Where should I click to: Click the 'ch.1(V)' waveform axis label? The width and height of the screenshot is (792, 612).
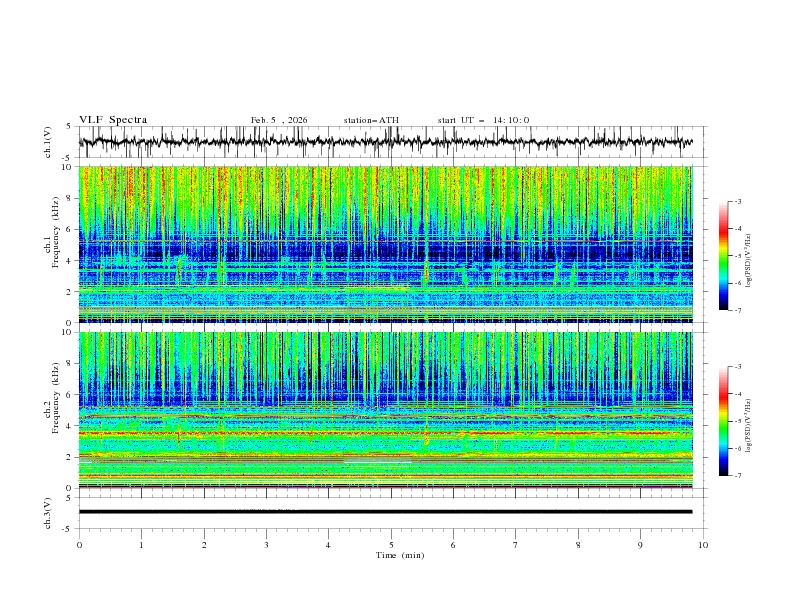click(x=48, y=141)
